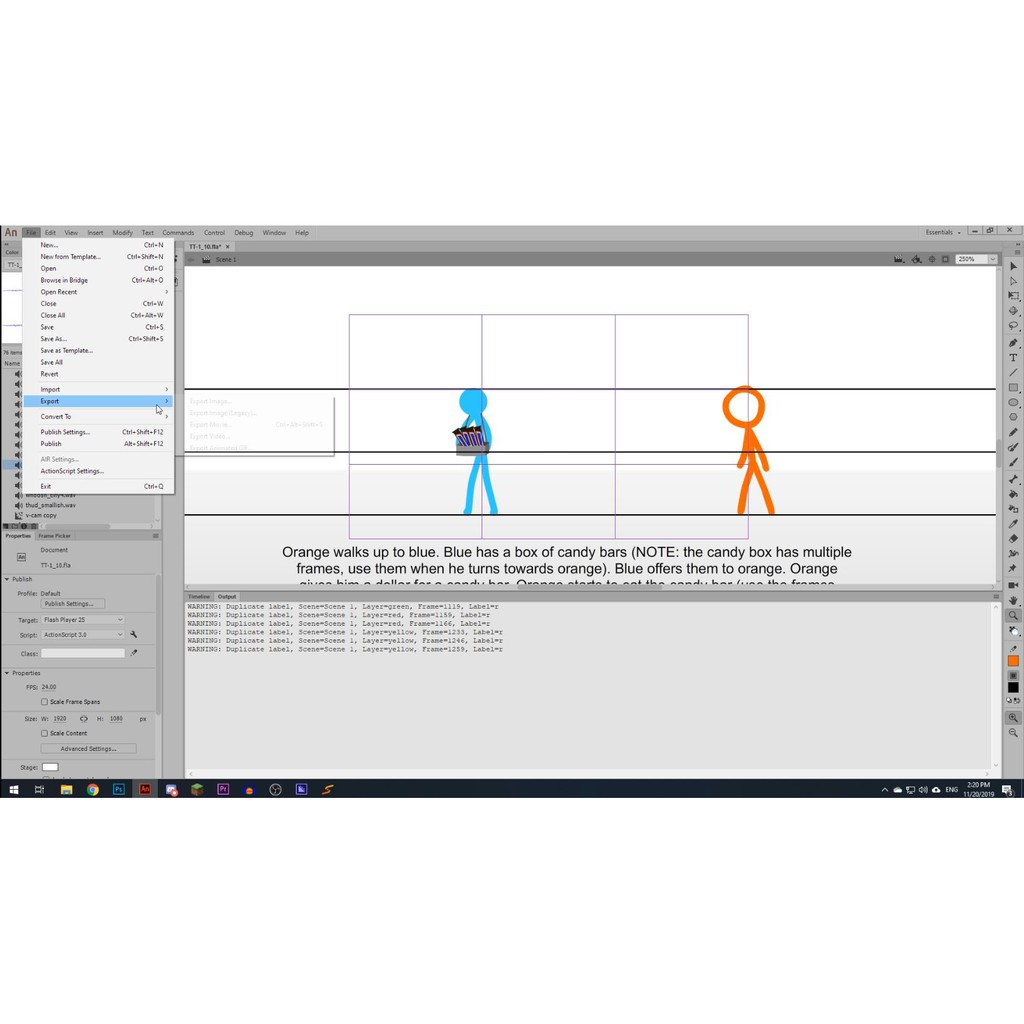Select the Camera tool
The height and width of the screenshot is (1024, 1024).
[1013, 585]
